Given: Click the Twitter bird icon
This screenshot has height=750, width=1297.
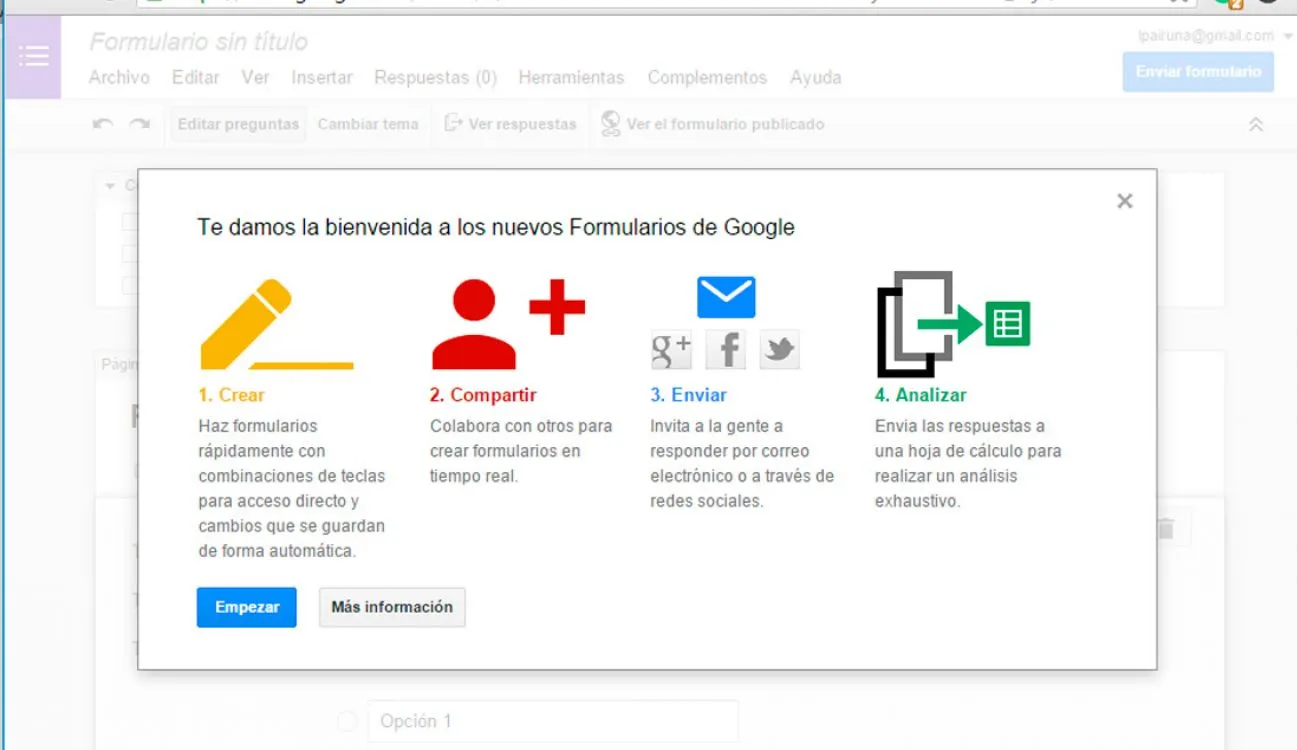Looking at the screenshot, I should (x=779, y=349).
